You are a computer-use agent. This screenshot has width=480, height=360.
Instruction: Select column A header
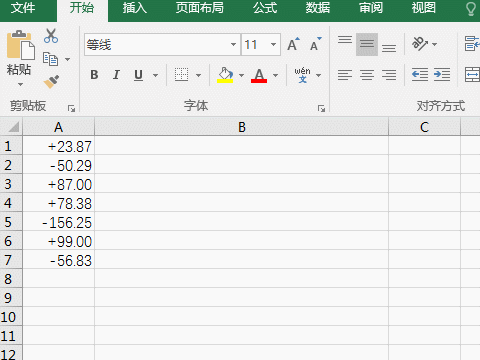(58, 127)
